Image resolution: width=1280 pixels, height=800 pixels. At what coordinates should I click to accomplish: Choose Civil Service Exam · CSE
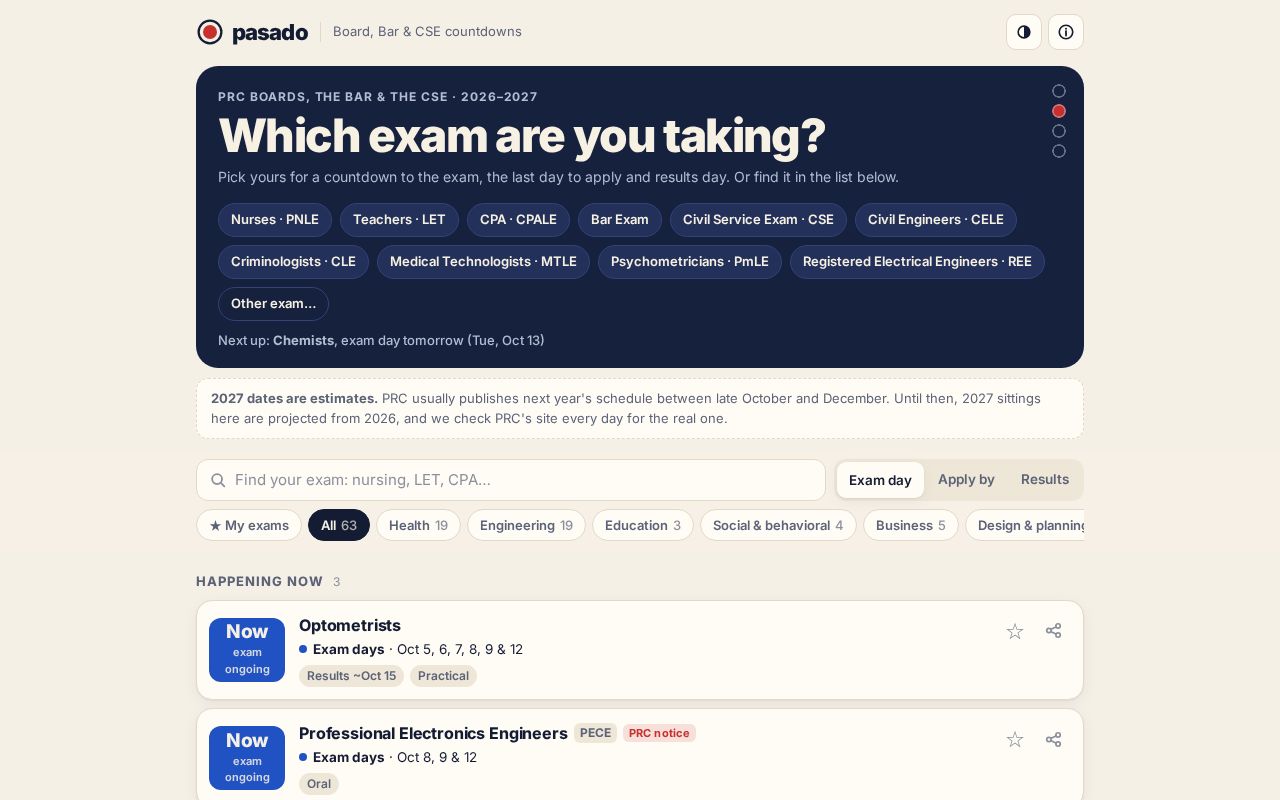[758, 220]
